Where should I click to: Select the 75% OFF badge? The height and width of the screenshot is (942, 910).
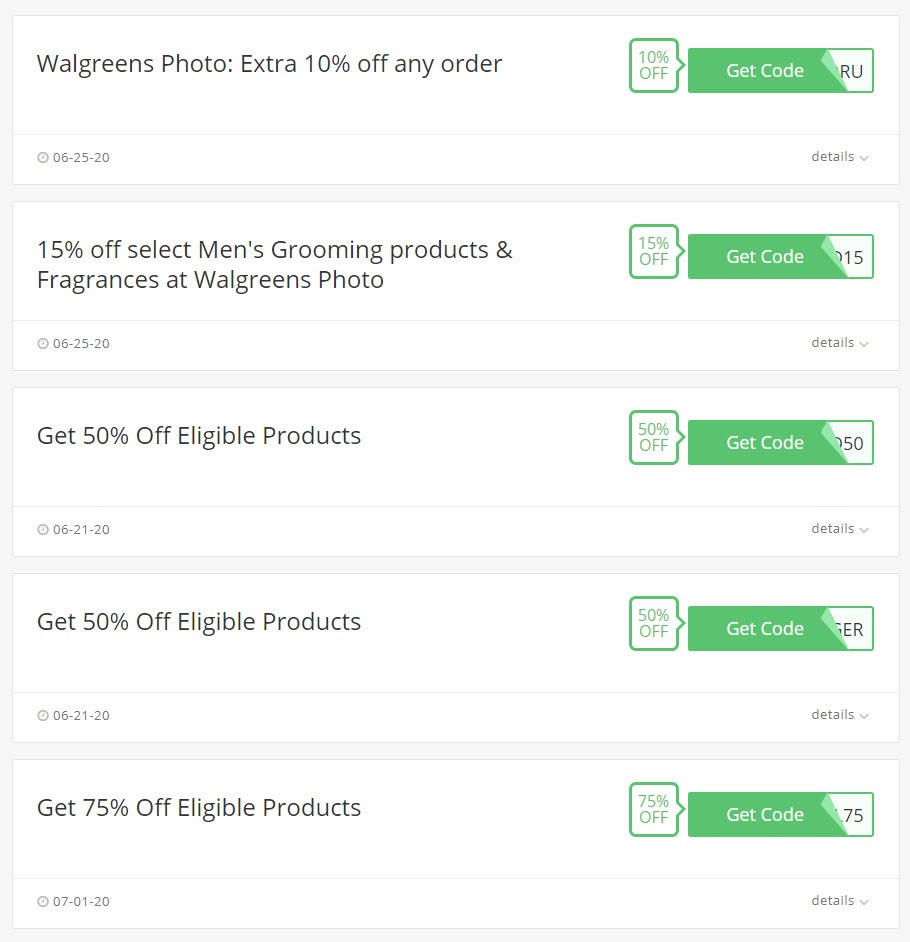pos(653,810)
